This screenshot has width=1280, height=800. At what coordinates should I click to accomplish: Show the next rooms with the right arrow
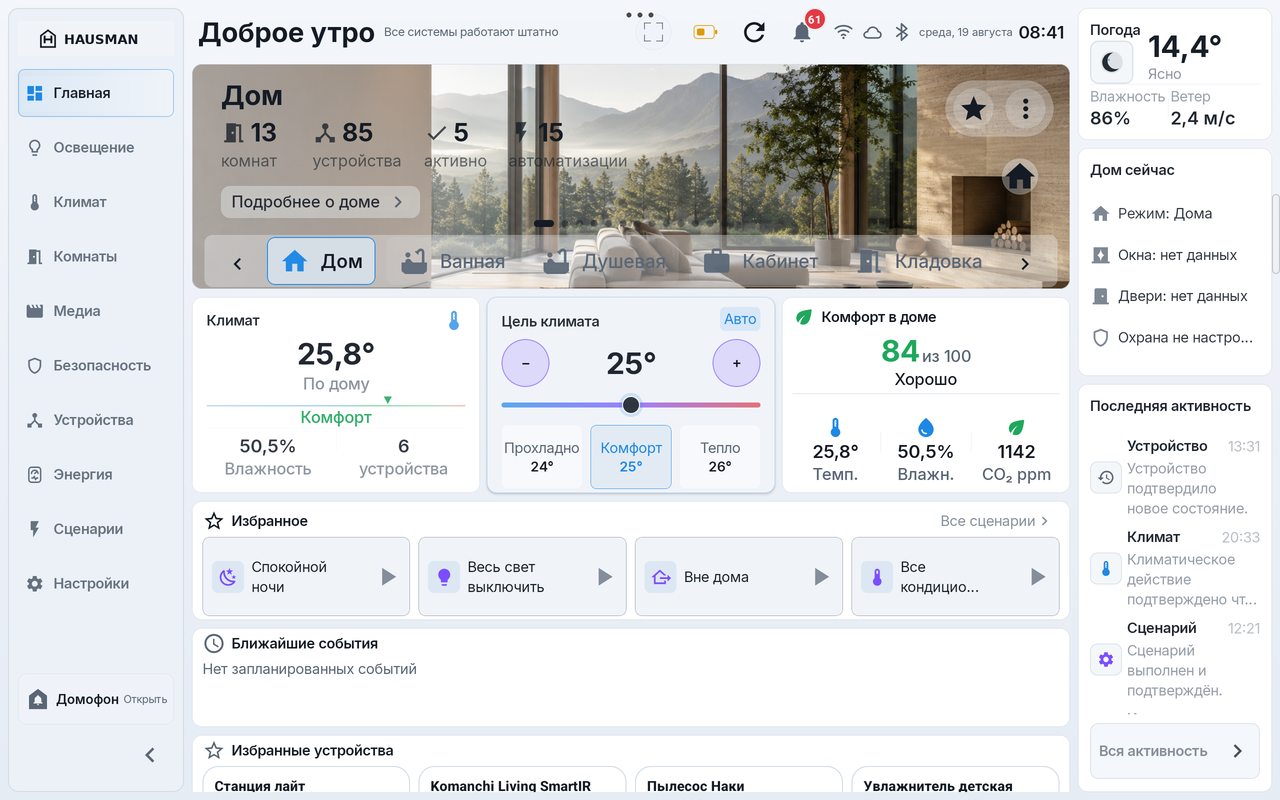[x=1024, y=264]
